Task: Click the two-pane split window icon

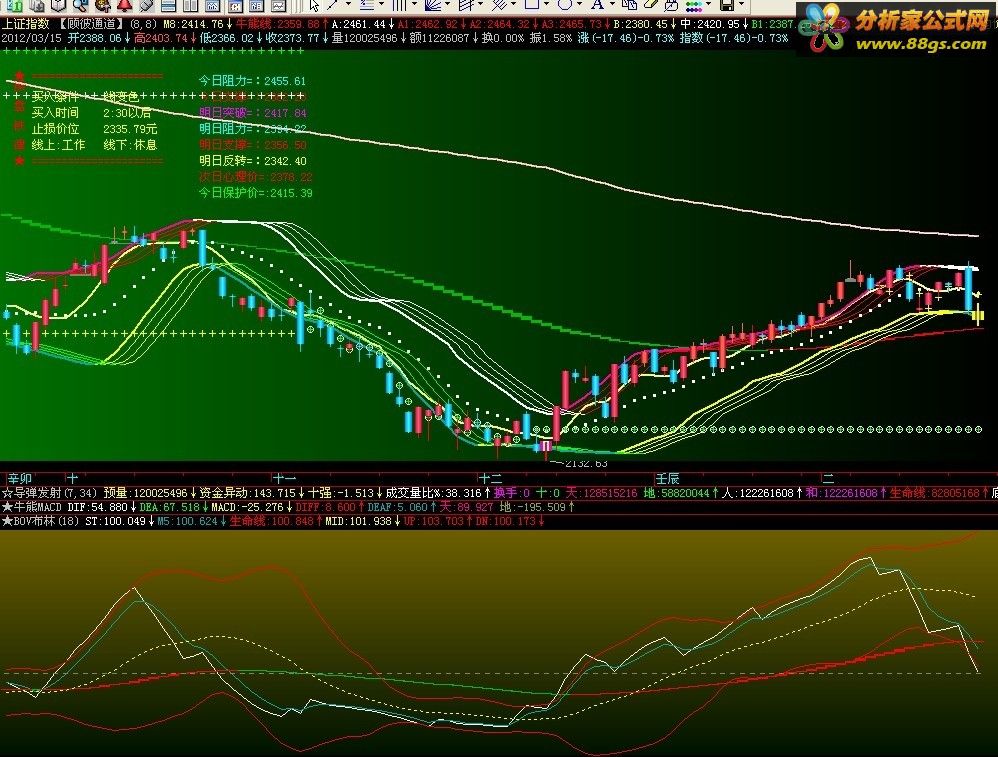Action: tap(190, 6)
